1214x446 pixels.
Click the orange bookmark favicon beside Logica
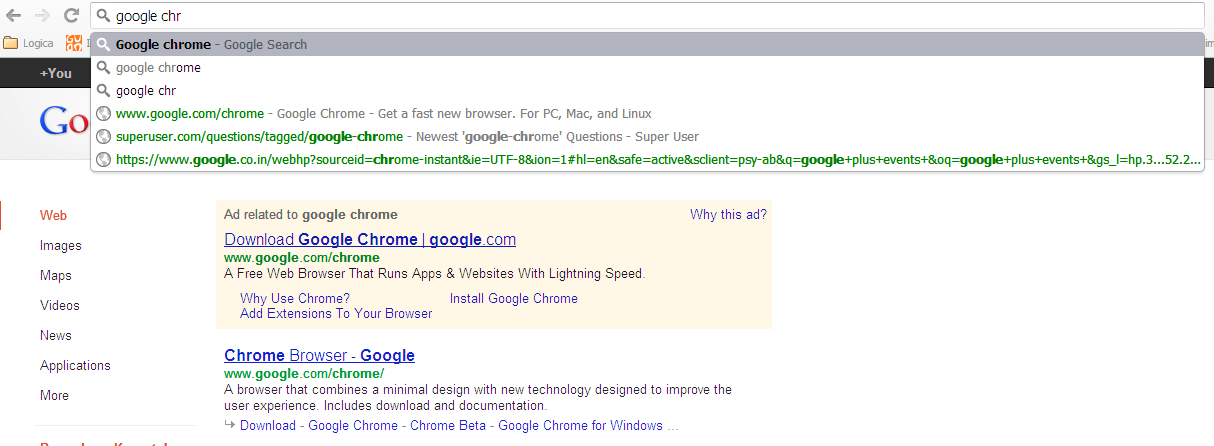pos(73,43)
